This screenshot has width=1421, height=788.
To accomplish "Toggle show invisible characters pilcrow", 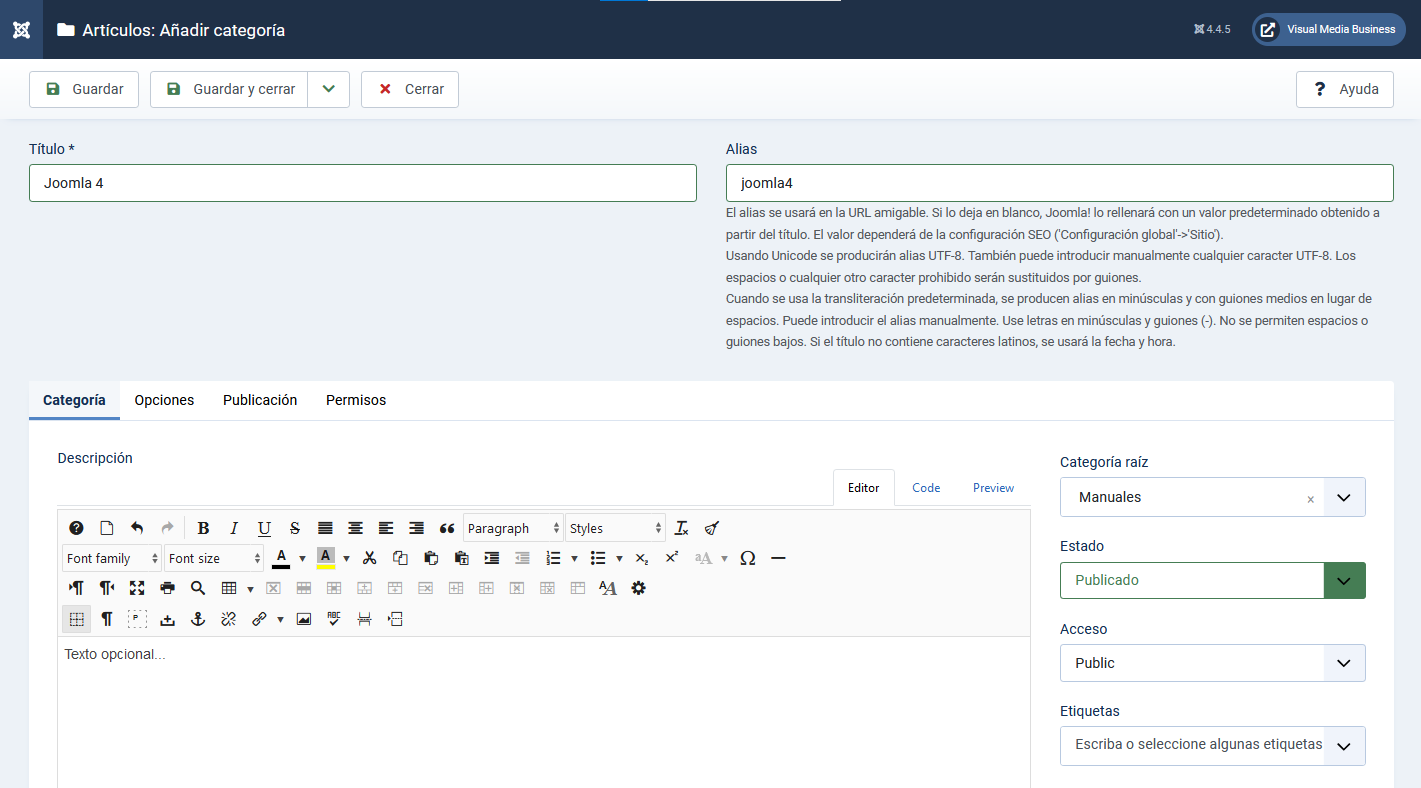I will pyautogui.click(x=107, y=619).
